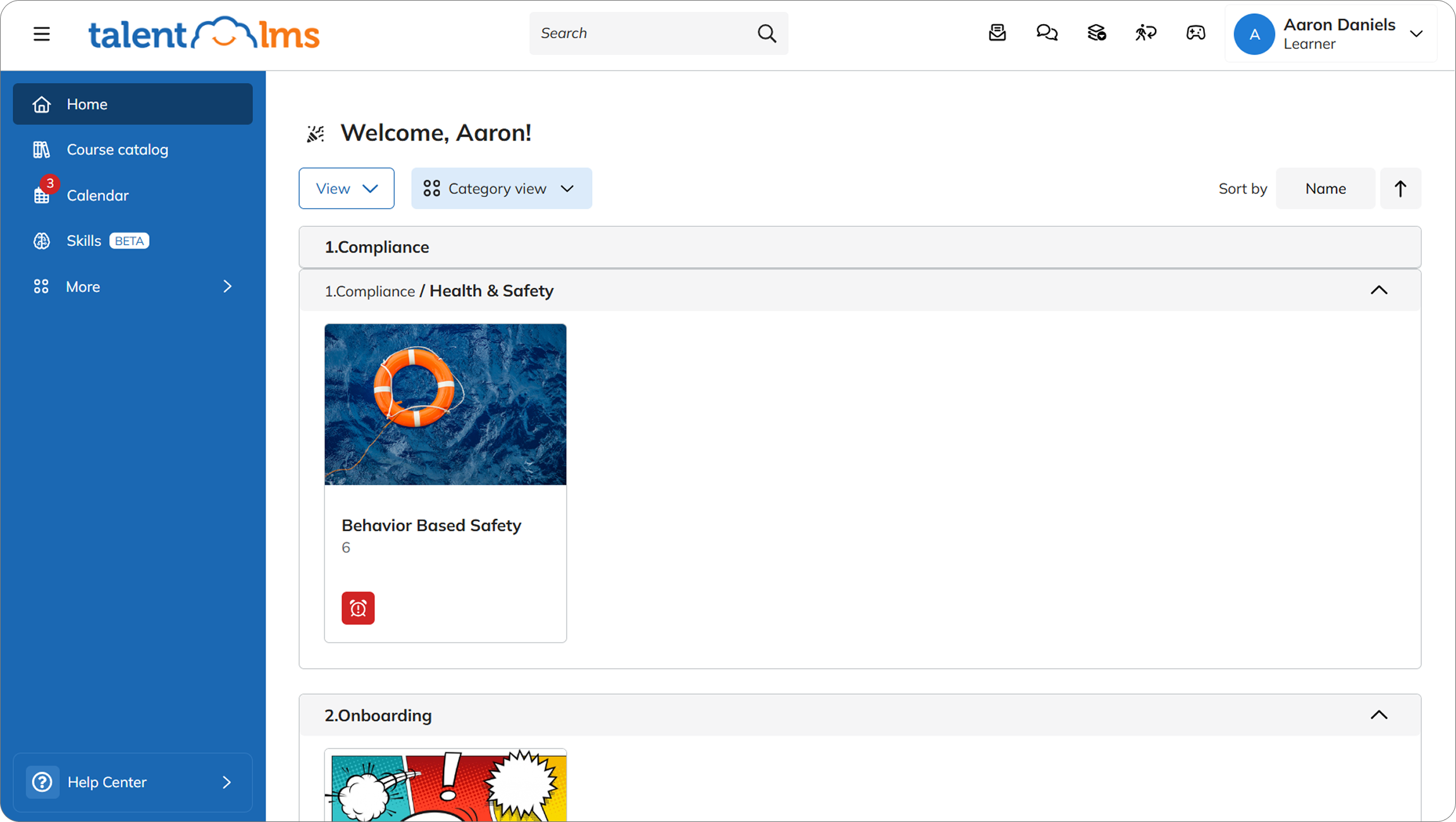Click the 1.Compliance category header
Viewport: 1456px width, 822px height.
[x=860, y=247]
